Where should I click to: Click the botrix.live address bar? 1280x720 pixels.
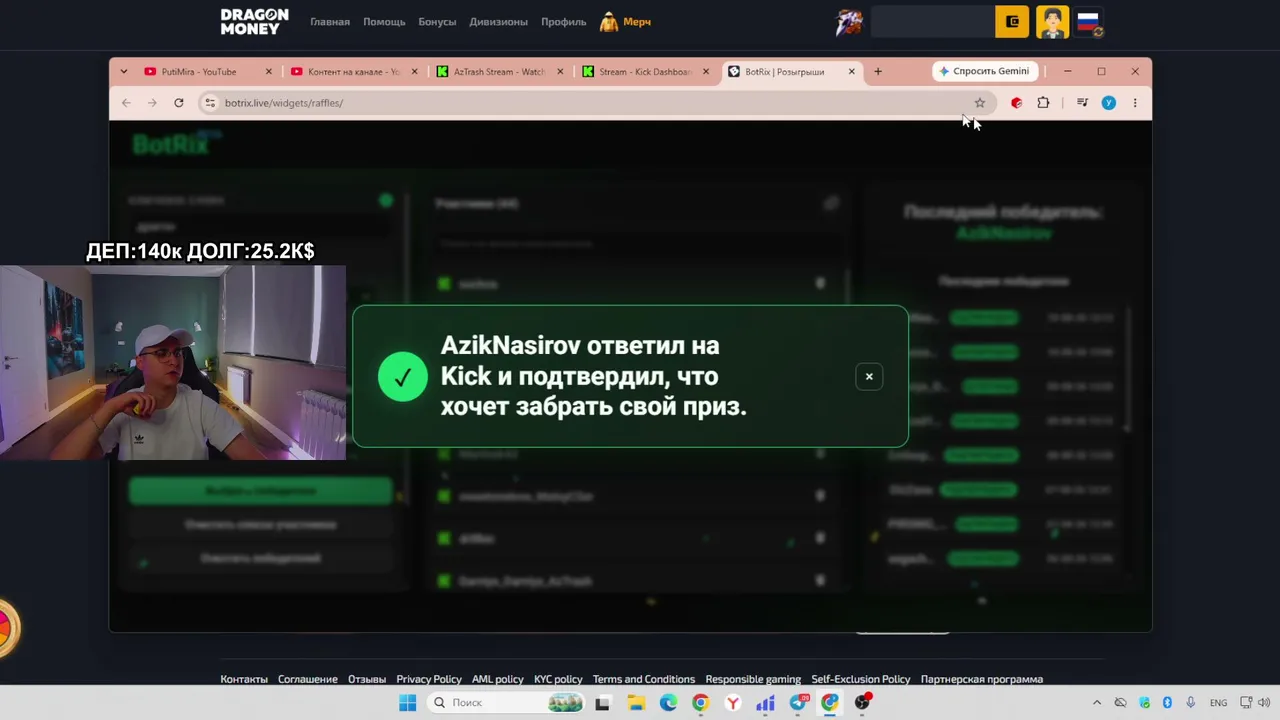(x=597, y=103)
